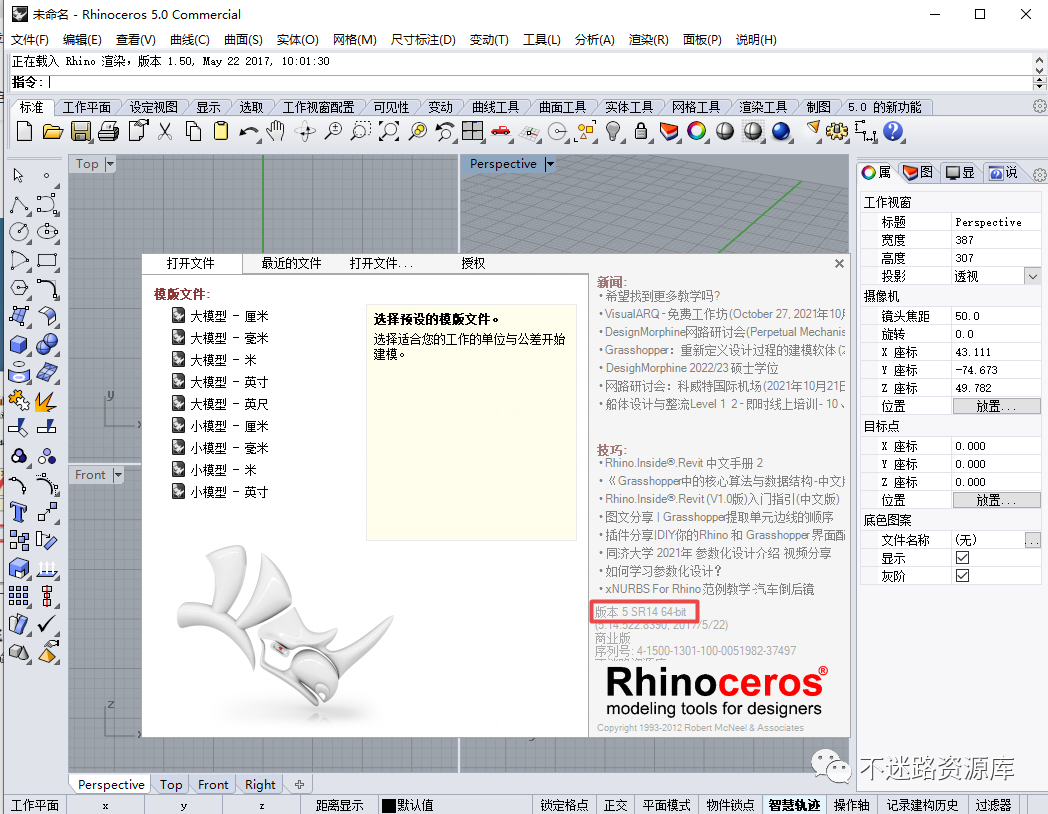Click the Check mark tool icon
1048x814 pixels.
(47, 624)
